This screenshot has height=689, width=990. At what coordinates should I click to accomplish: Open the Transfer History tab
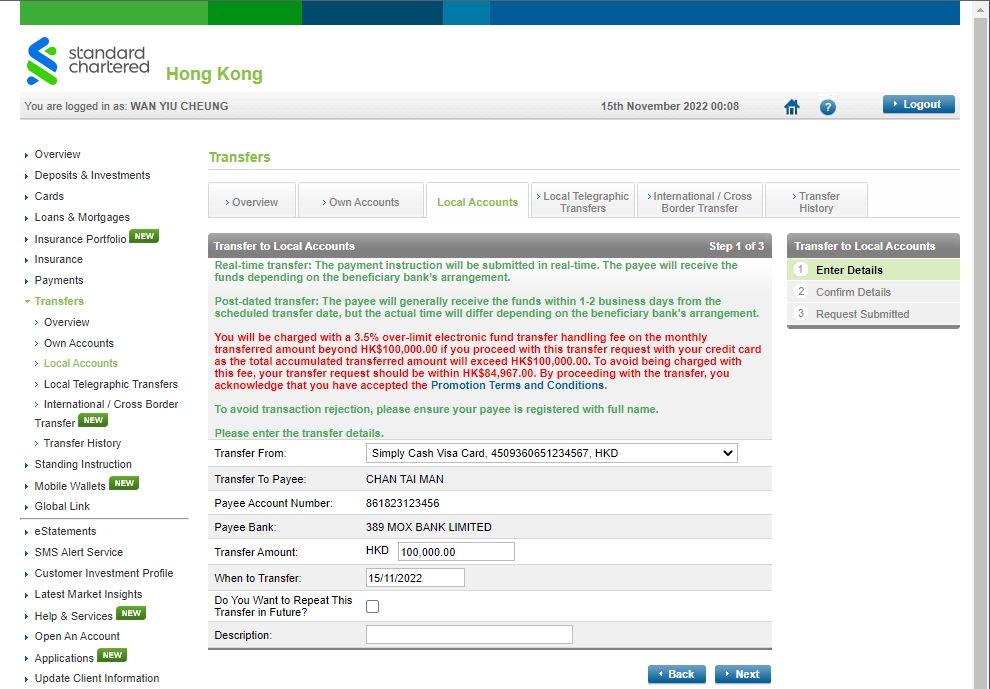816,202
